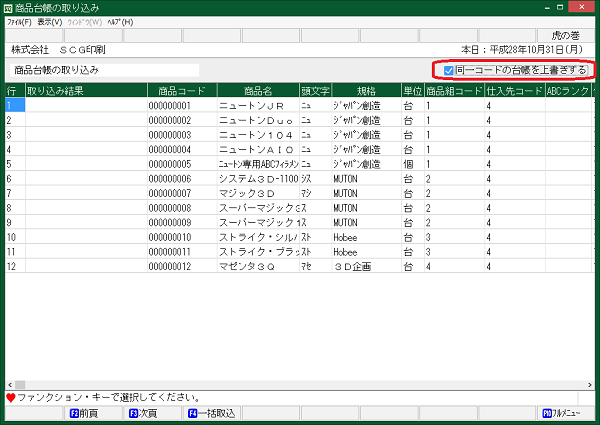Screen dimensions: 600x425
Task: Click product name システム３Ｄ-1100
Action: (x=259, y=179)
